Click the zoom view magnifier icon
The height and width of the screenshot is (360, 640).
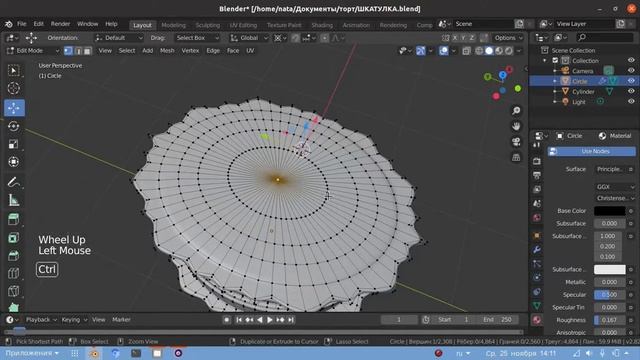click(516, 111)
